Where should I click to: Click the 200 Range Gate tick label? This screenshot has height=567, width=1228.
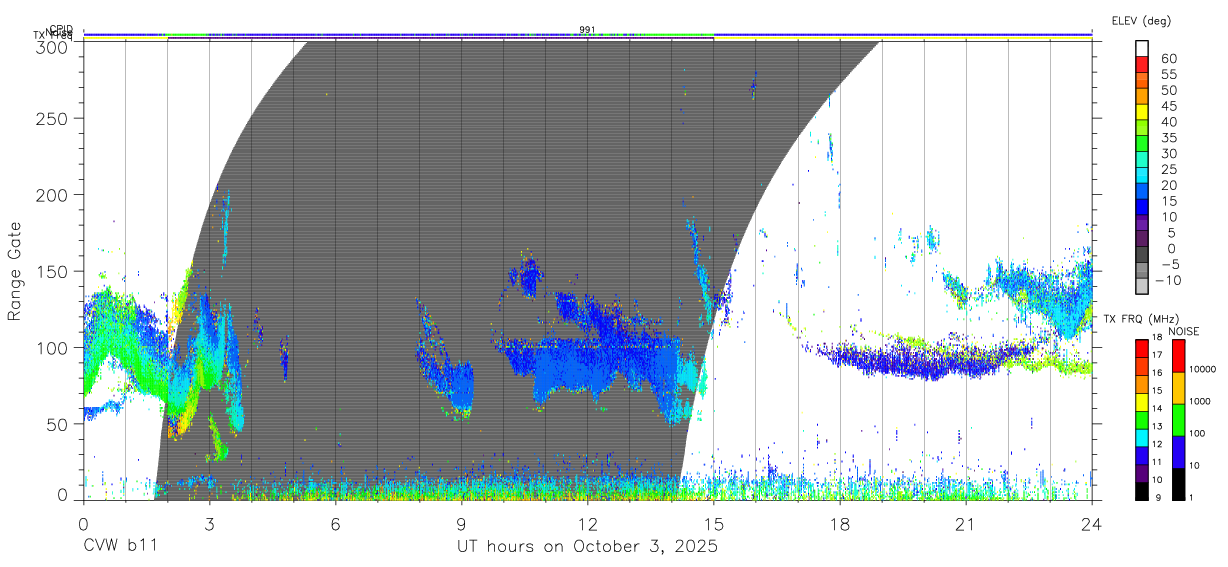pos(54,194)
